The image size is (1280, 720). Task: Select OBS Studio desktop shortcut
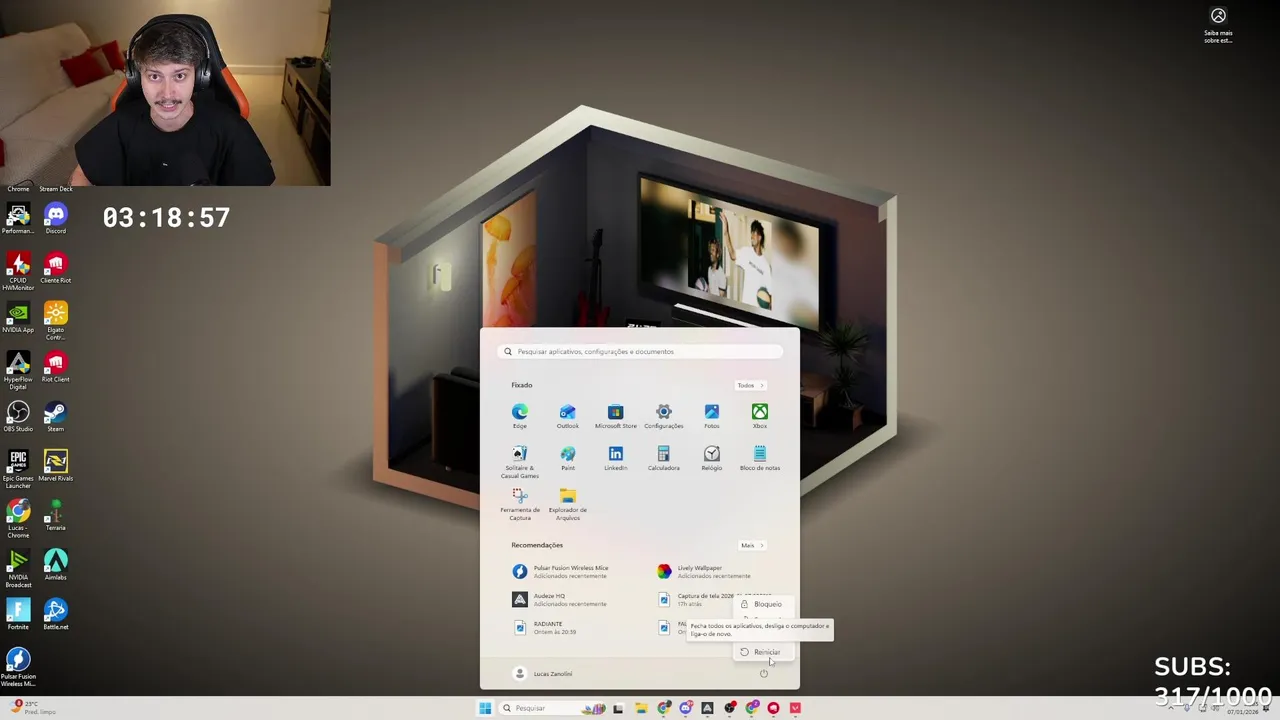coord(18,416)
